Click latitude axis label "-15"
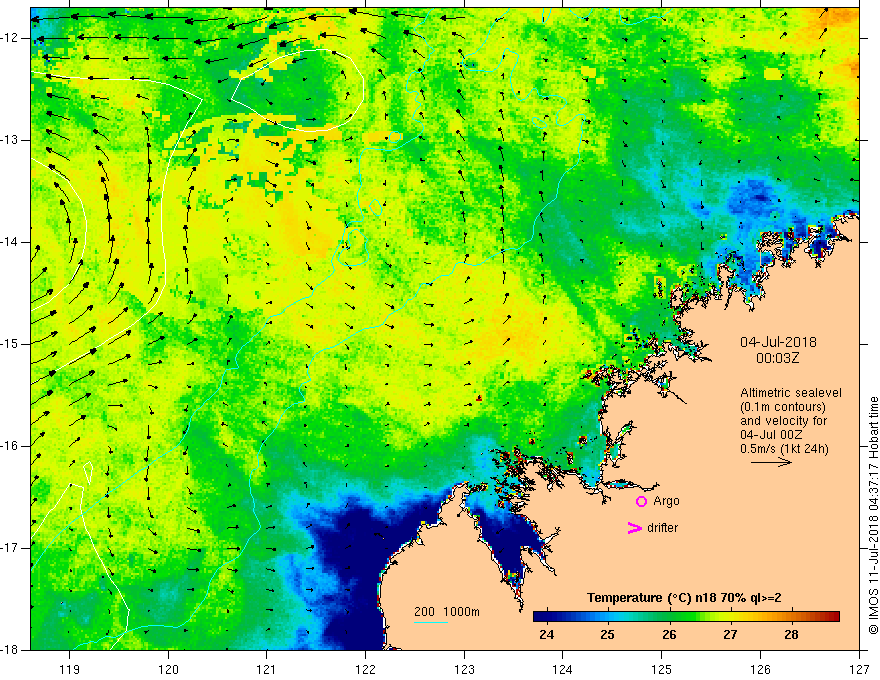The width and height of the screenshot is (880, 680). click(x=11, y=344)
